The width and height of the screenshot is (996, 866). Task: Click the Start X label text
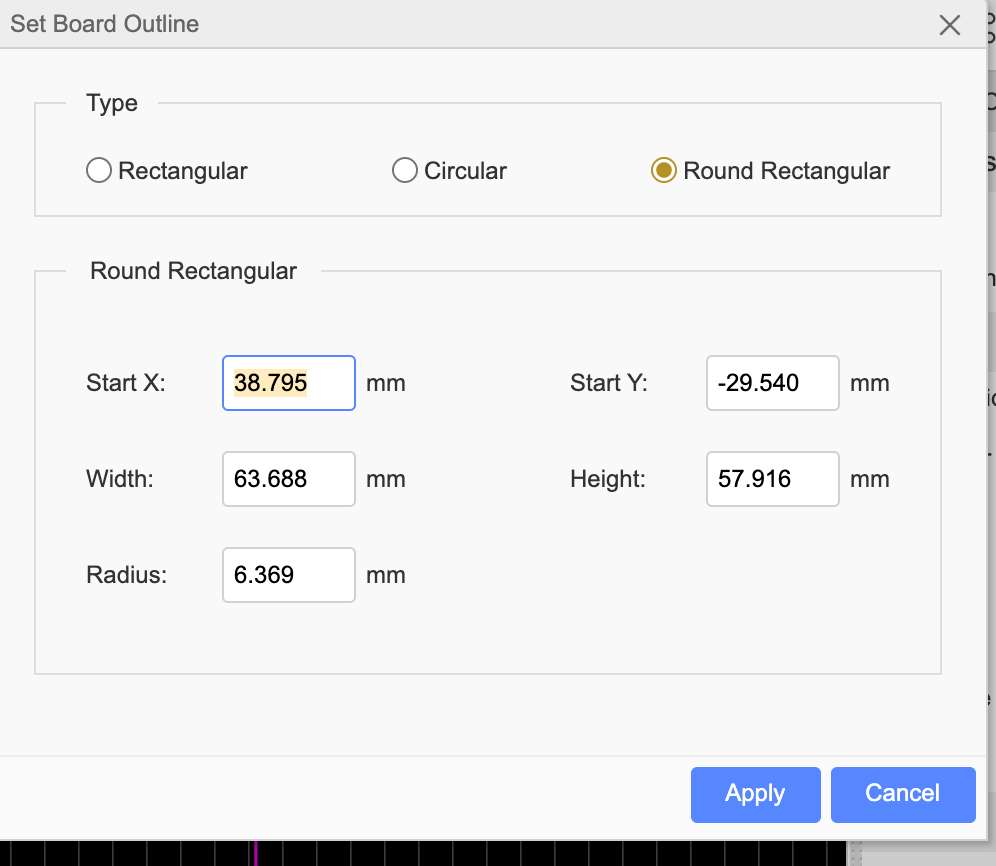tap(126, 383)
